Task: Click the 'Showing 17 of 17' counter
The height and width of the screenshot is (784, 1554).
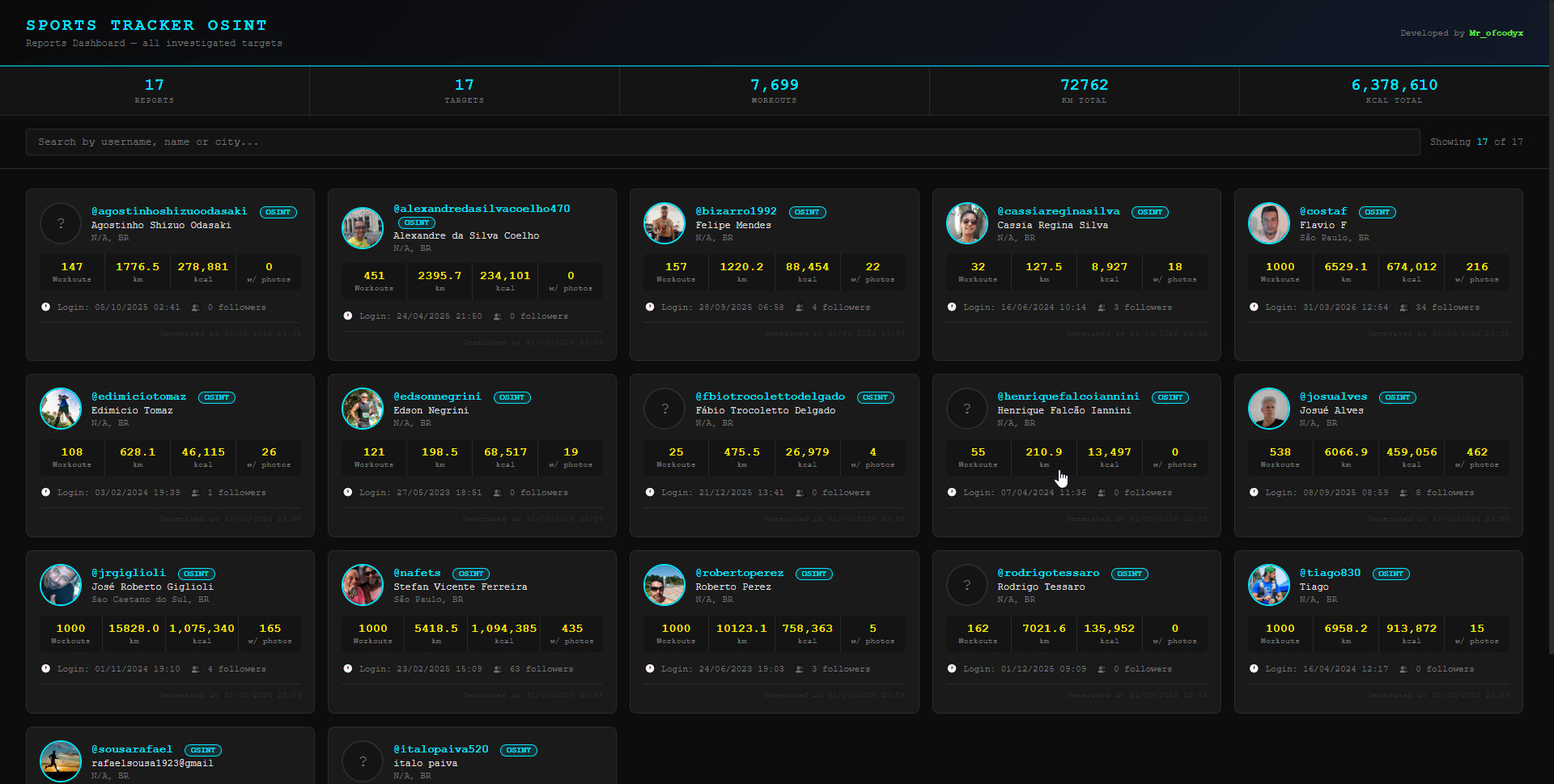Action: coord(1476,142)
